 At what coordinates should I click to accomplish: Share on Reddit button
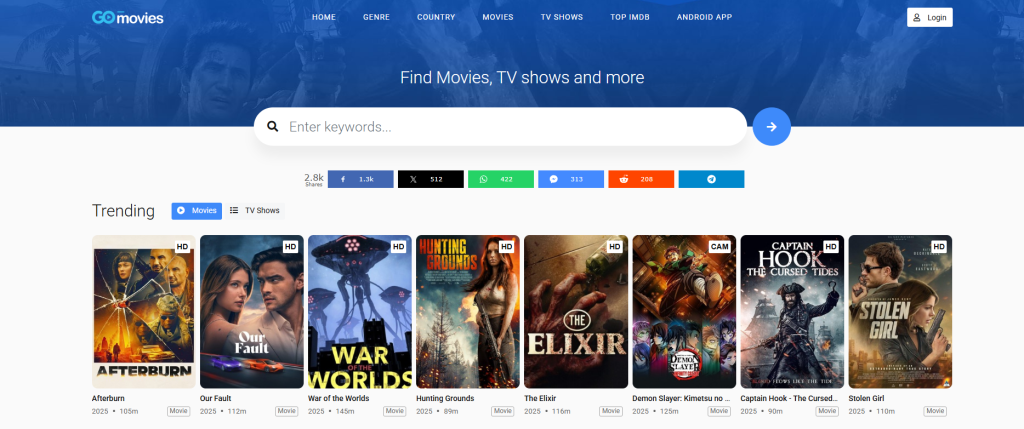pyautogui.click(x=641, y=179)
